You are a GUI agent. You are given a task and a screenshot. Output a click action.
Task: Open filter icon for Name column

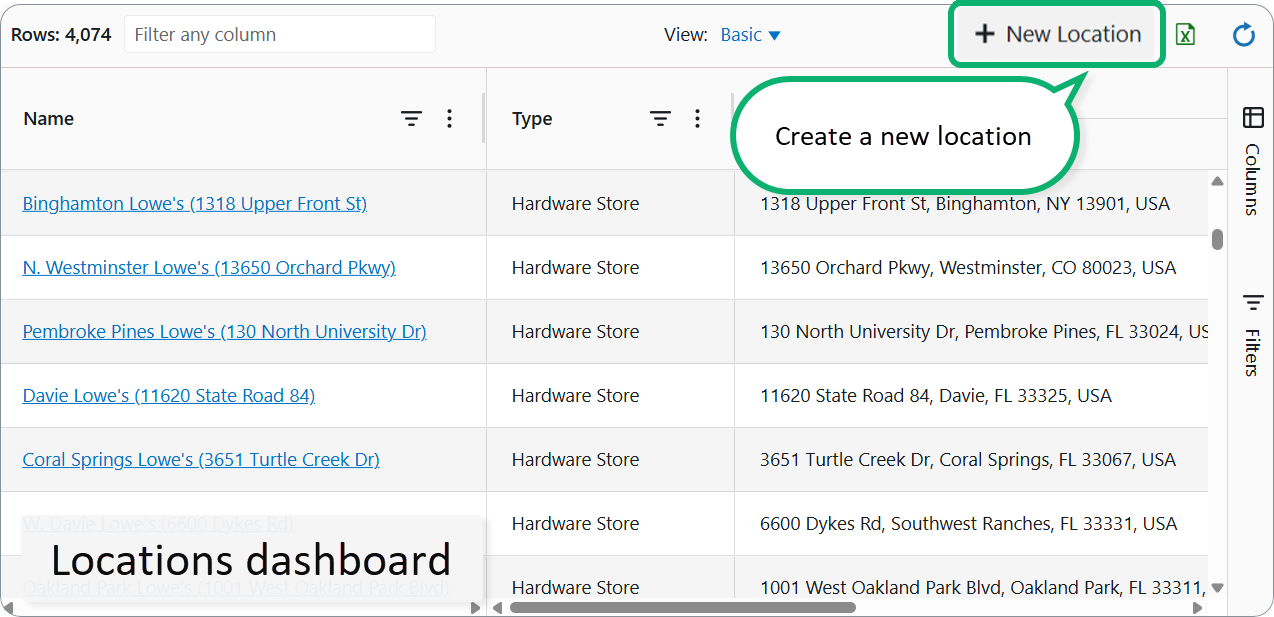411,119
